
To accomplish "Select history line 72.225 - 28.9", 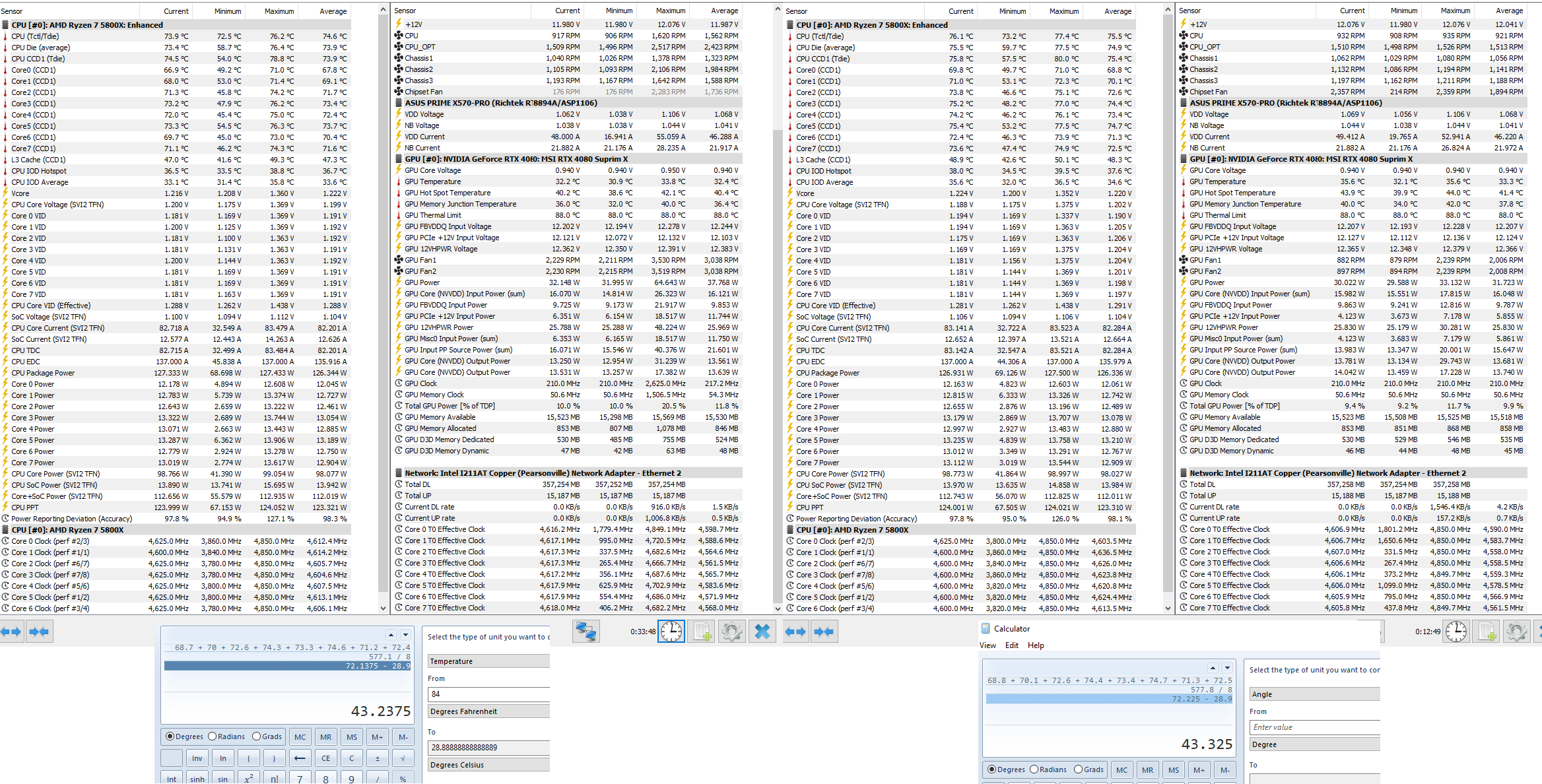I will [1109, 699].
